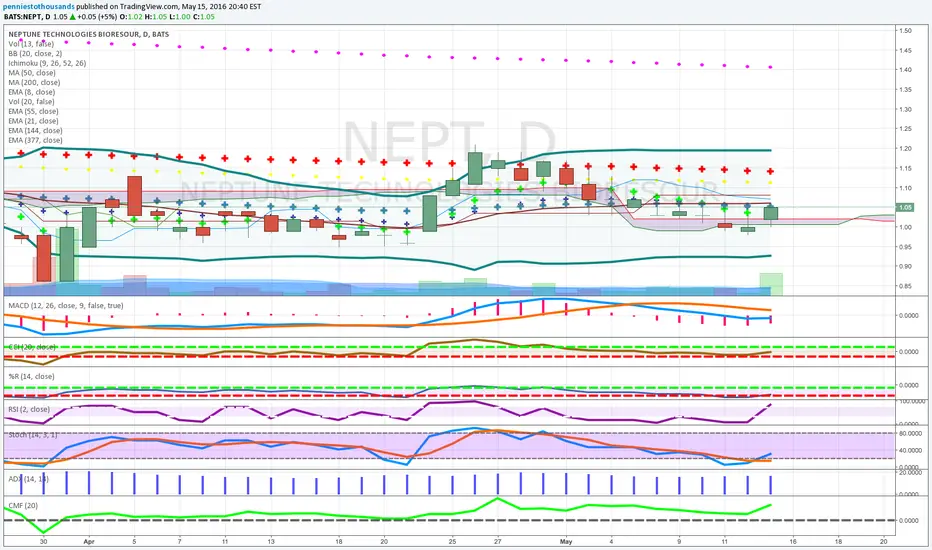The width and height of the screenshot is (932, 550).
Task: Click the BATS:NEPT, D symbol header text
Action: point(27,17)
